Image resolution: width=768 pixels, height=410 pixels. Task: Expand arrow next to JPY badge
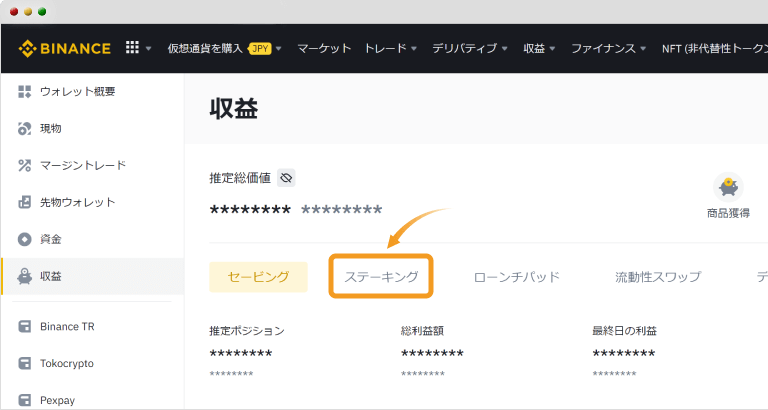pos(279,48)
